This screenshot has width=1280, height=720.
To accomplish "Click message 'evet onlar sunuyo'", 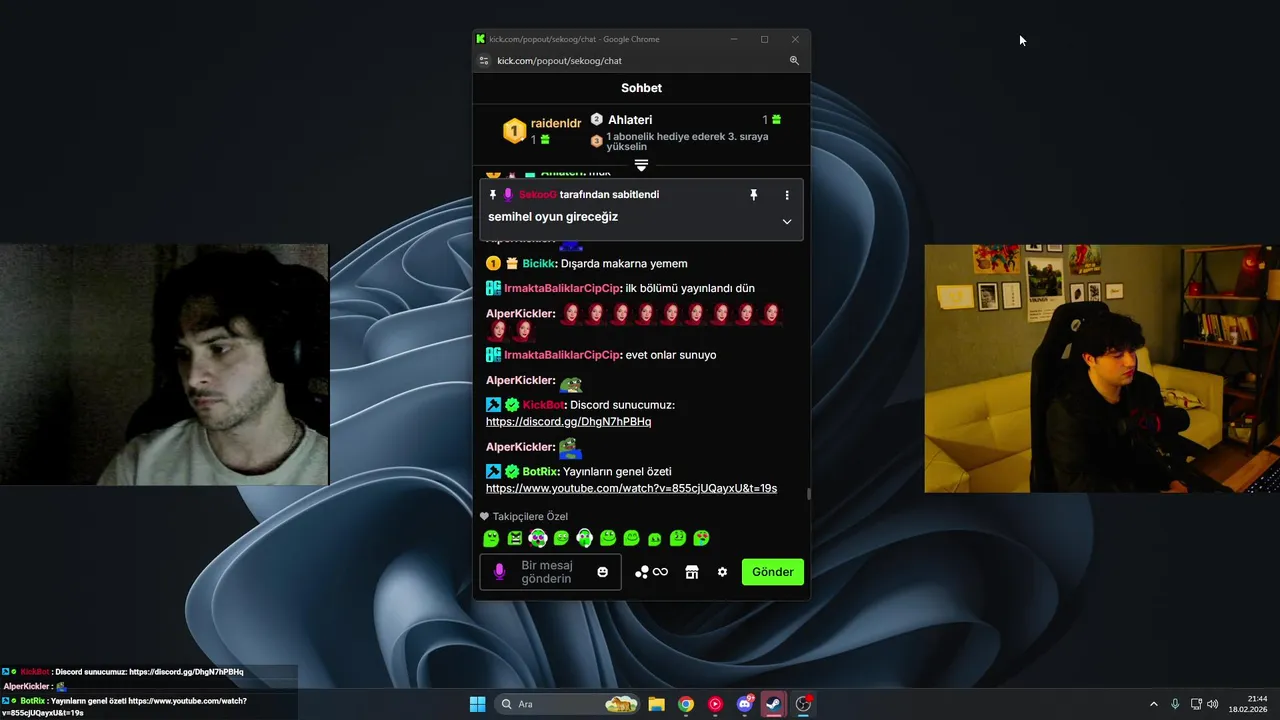I will point(671,355).
